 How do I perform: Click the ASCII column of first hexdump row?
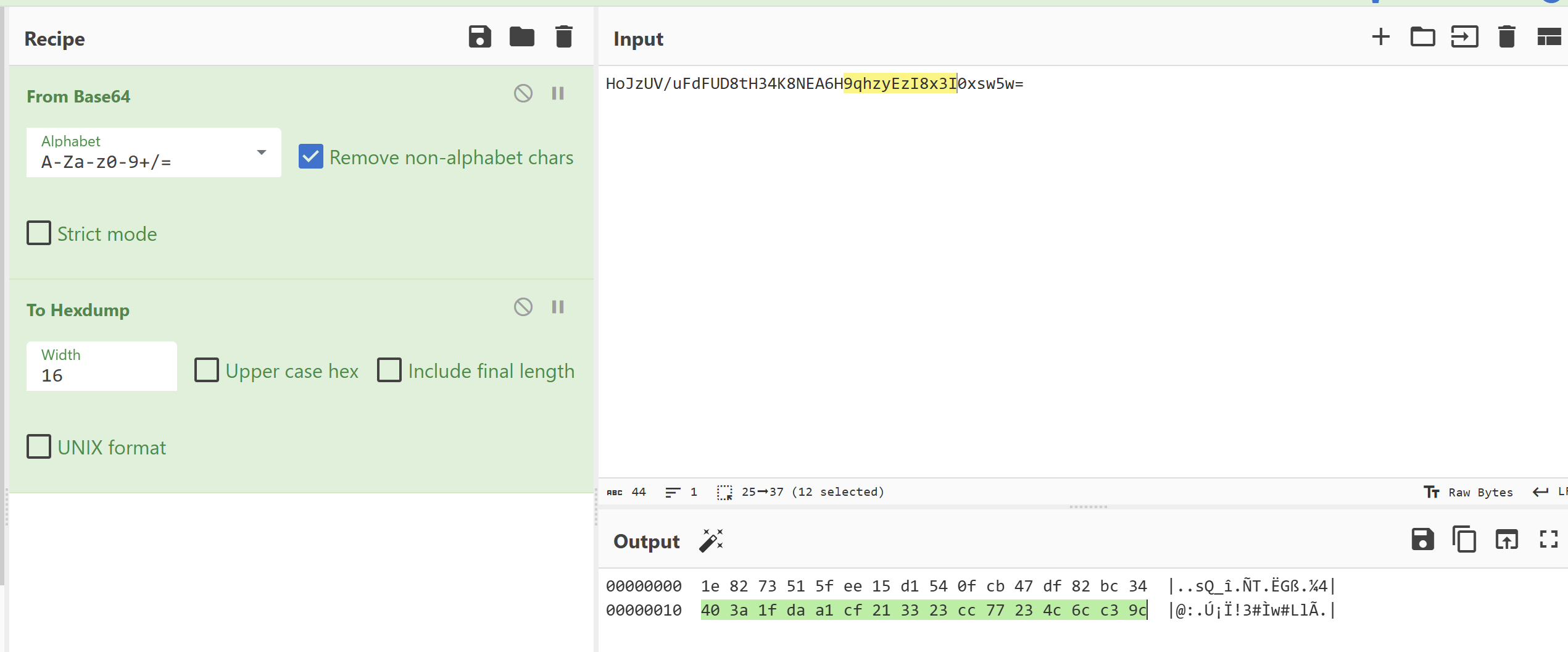coord(1251,586)
